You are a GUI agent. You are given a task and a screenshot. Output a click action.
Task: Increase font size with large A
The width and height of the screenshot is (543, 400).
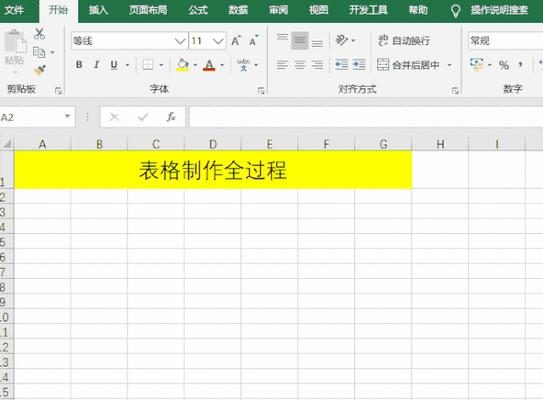[236, 41]
